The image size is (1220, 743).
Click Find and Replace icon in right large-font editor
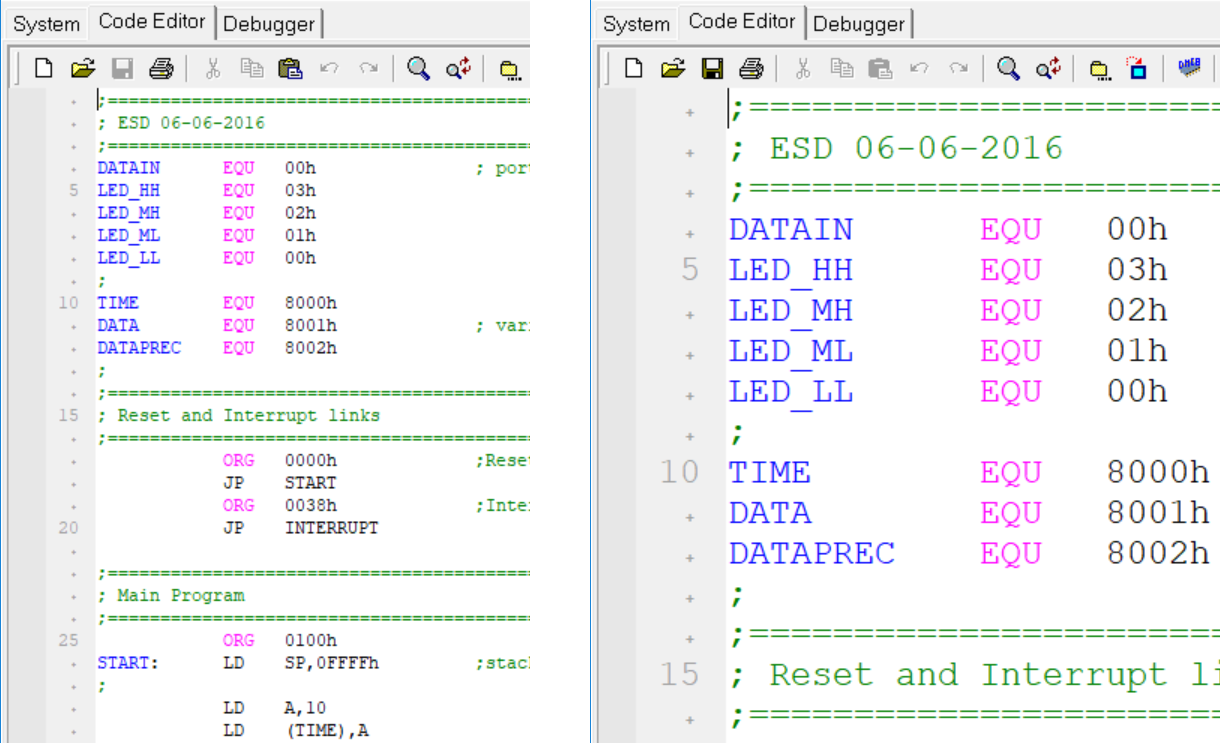pyautogui.click(x=1048, y=68)
